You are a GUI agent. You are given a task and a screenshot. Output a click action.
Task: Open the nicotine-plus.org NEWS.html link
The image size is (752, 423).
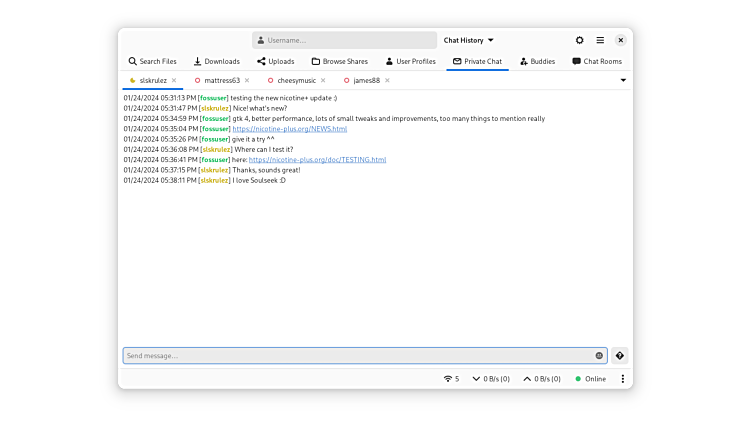coord(290,129)
